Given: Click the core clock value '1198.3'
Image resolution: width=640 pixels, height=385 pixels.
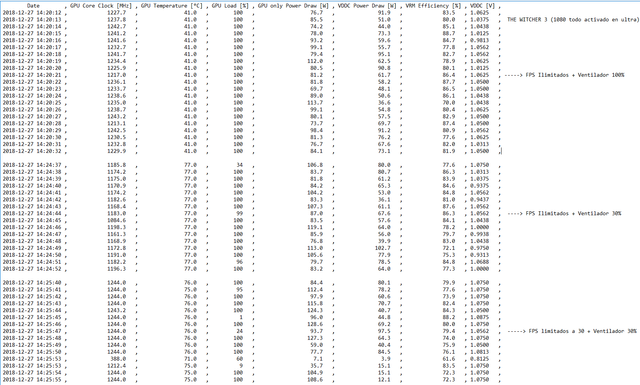Looking at the screenshot, I should 117,227.
